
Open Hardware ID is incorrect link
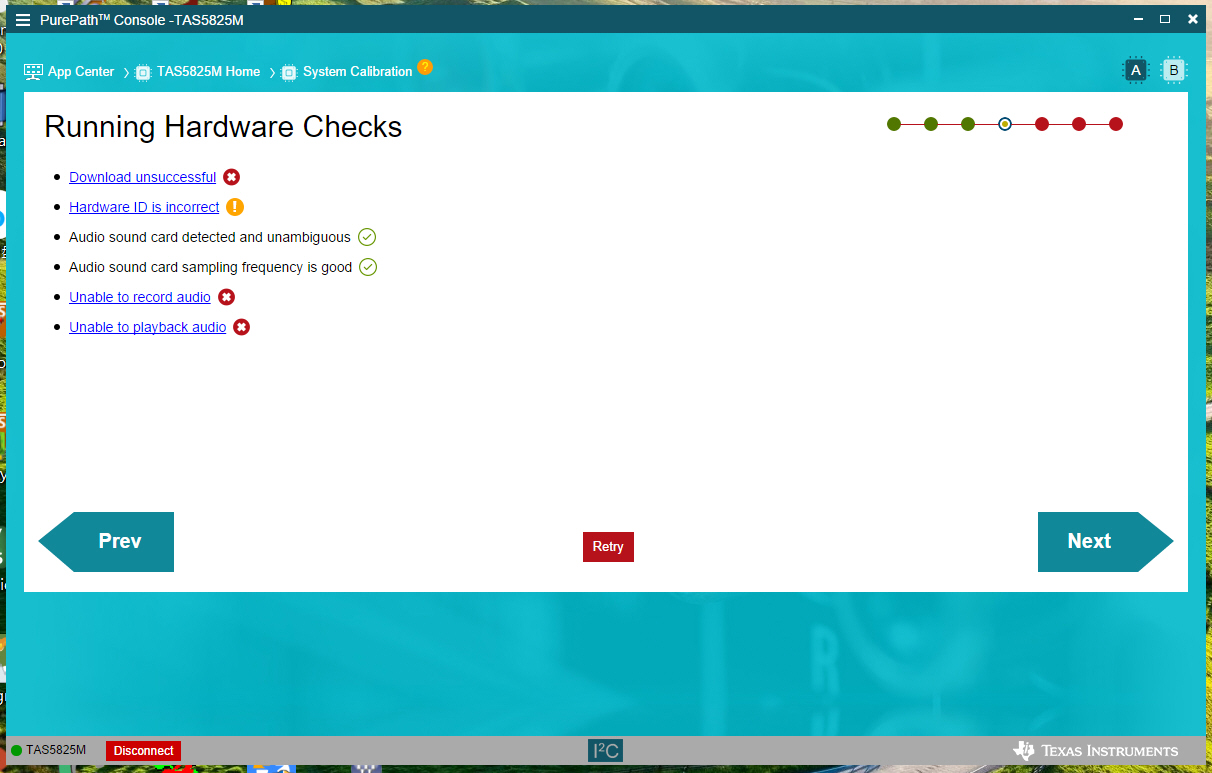(144, 207)
